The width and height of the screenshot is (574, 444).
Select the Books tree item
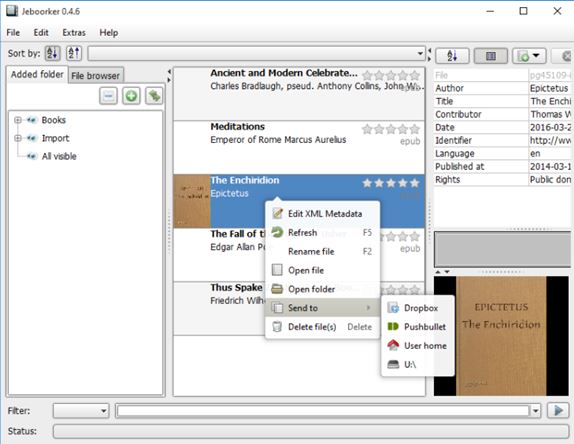pyautogui.click(x=53, y=120)
